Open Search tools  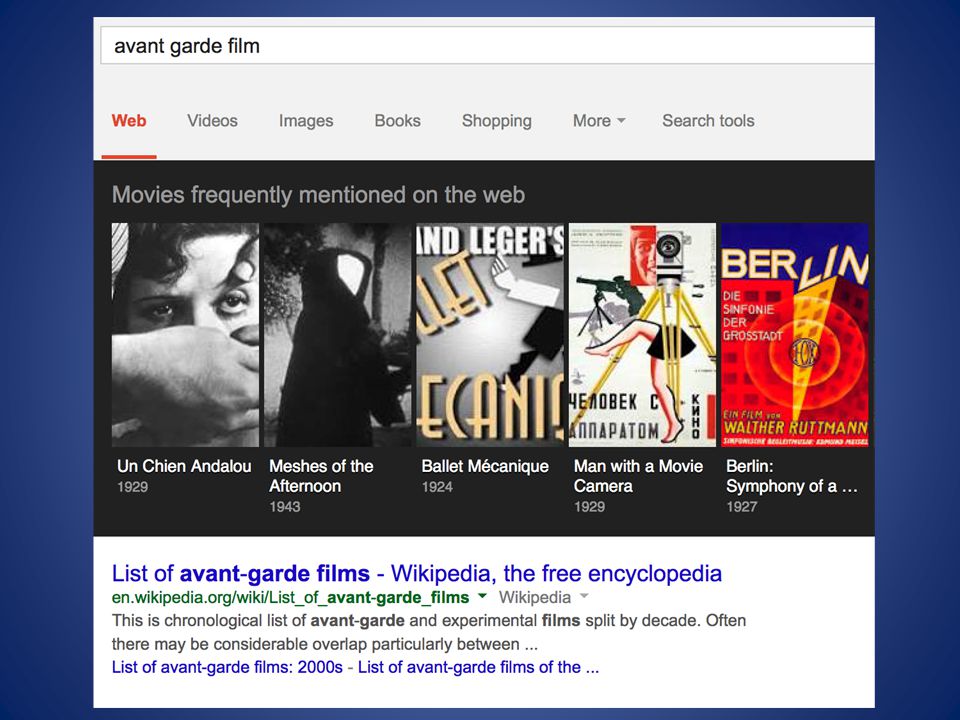pos(708,121)
